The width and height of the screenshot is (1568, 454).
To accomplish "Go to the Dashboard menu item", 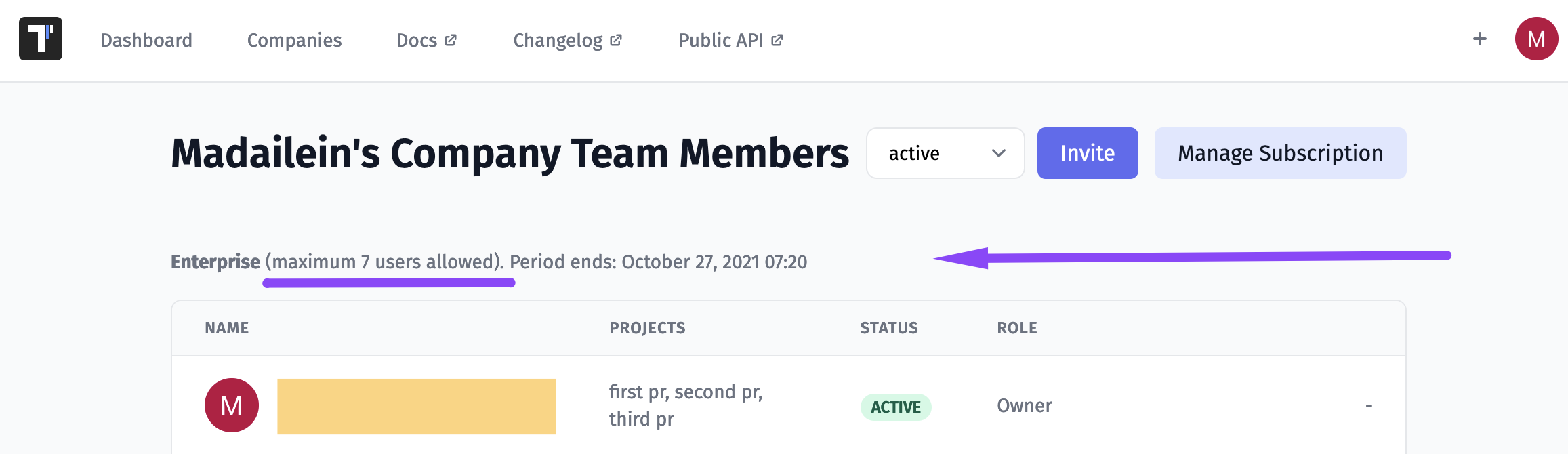I will point(146,40).
